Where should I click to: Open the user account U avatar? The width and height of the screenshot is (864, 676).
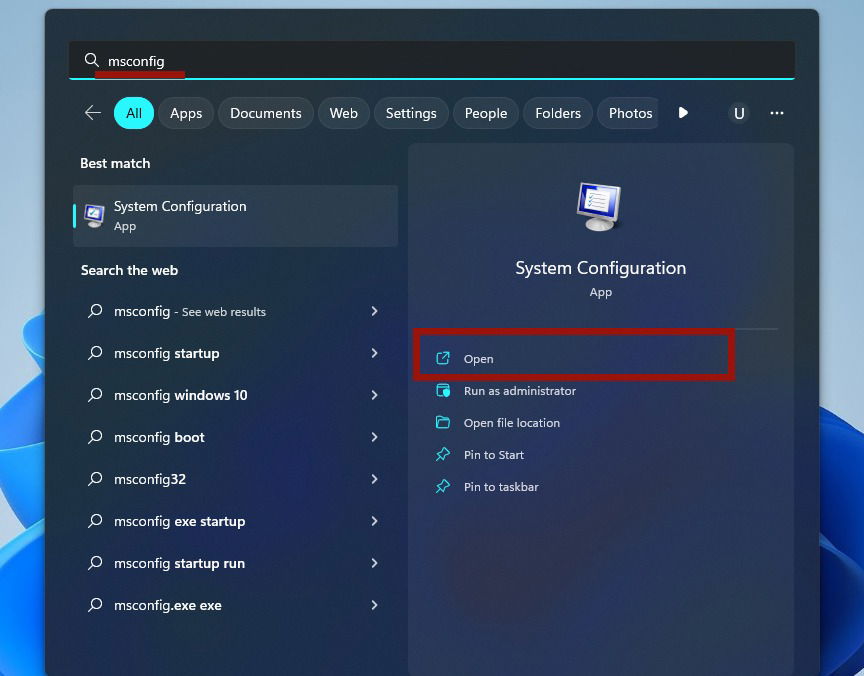click(x=739, y=113)
